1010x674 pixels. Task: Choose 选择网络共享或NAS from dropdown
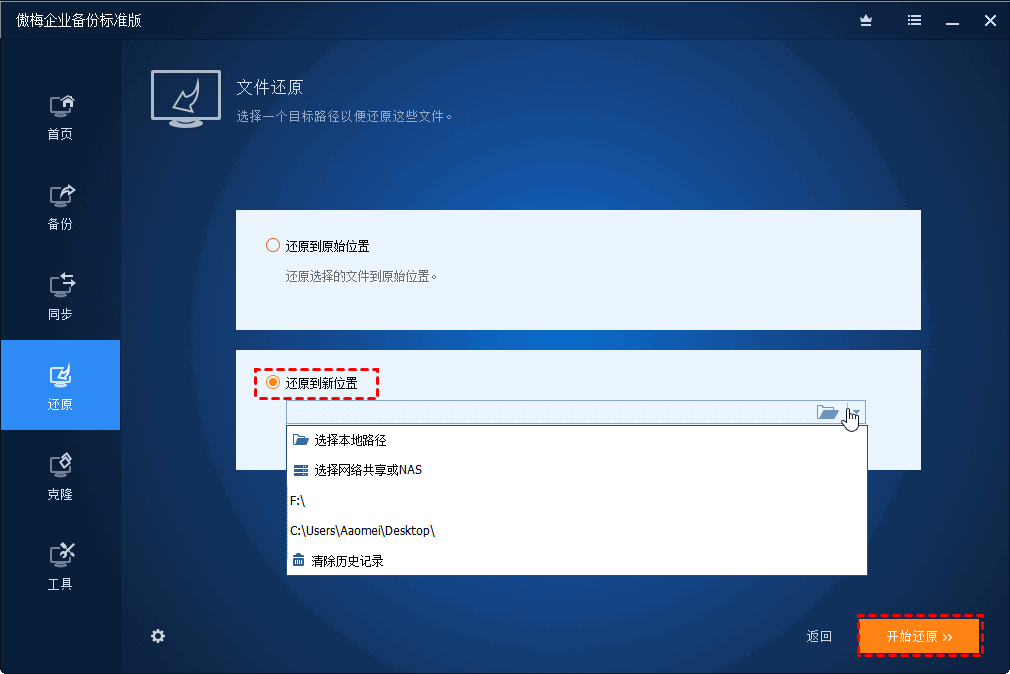click(576, 470)
